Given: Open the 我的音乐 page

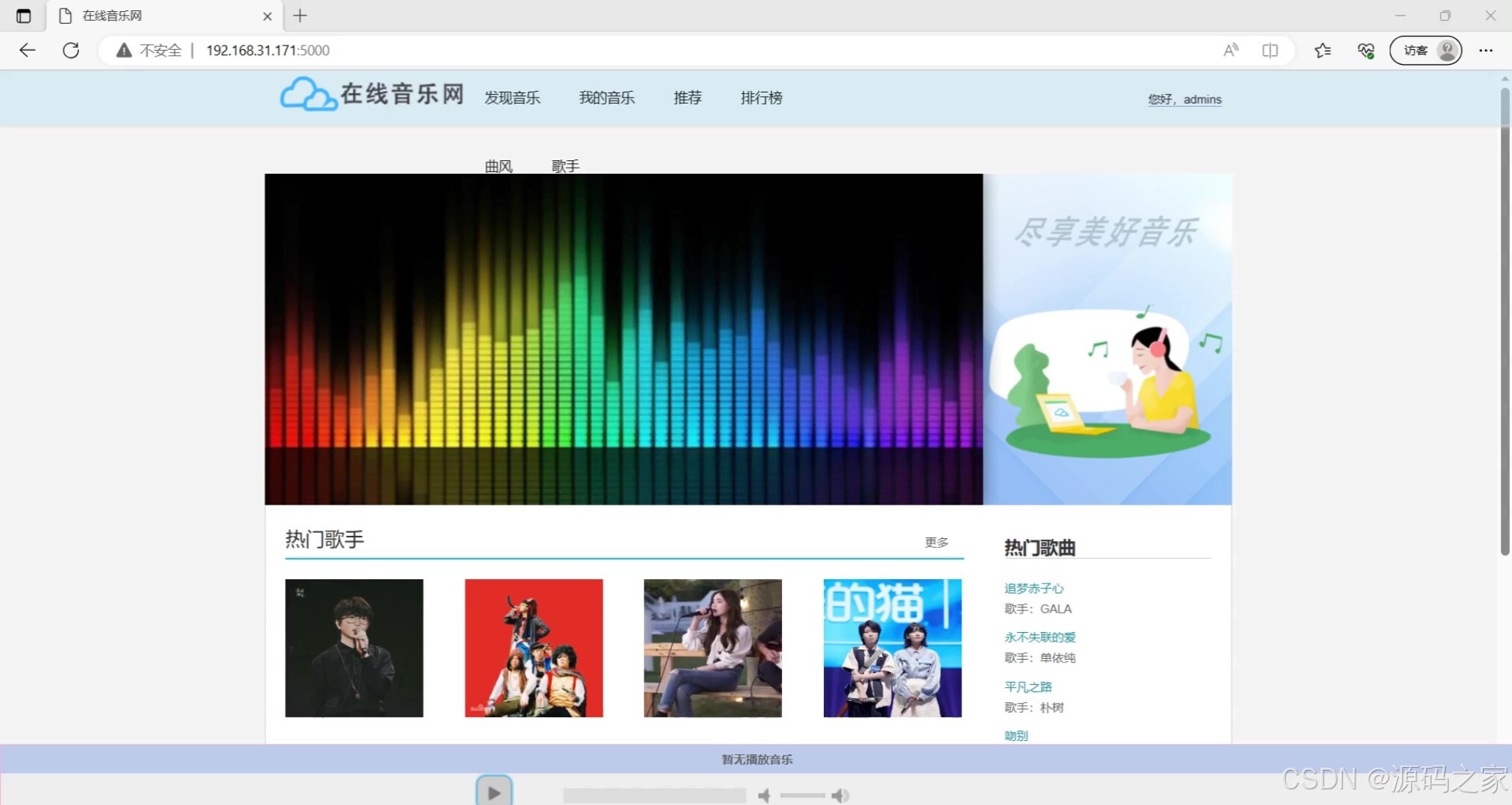Looking at the screenshot, I should tap(607, 98).
